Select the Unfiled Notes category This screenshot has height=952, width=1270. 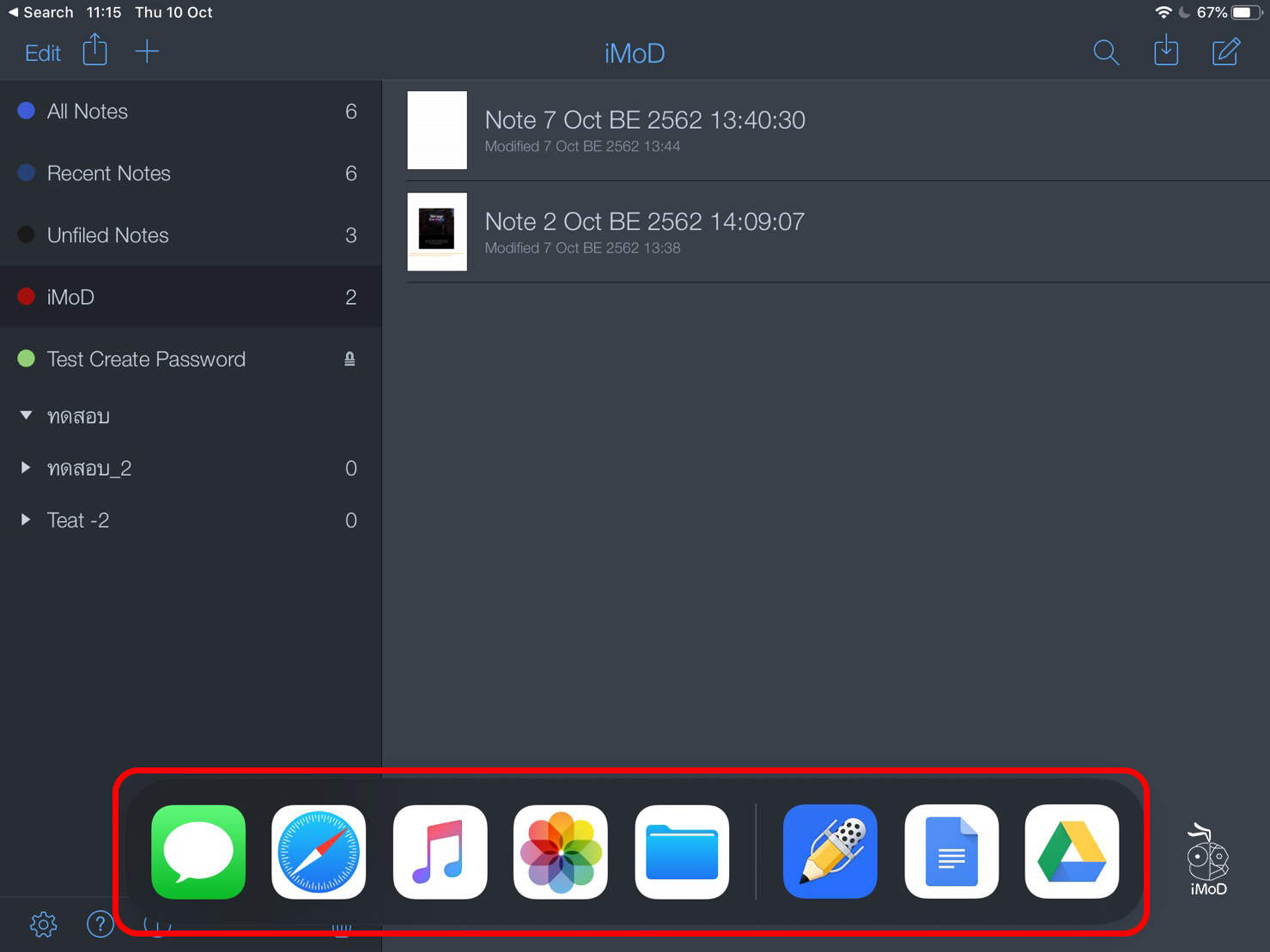click(107, 234)
